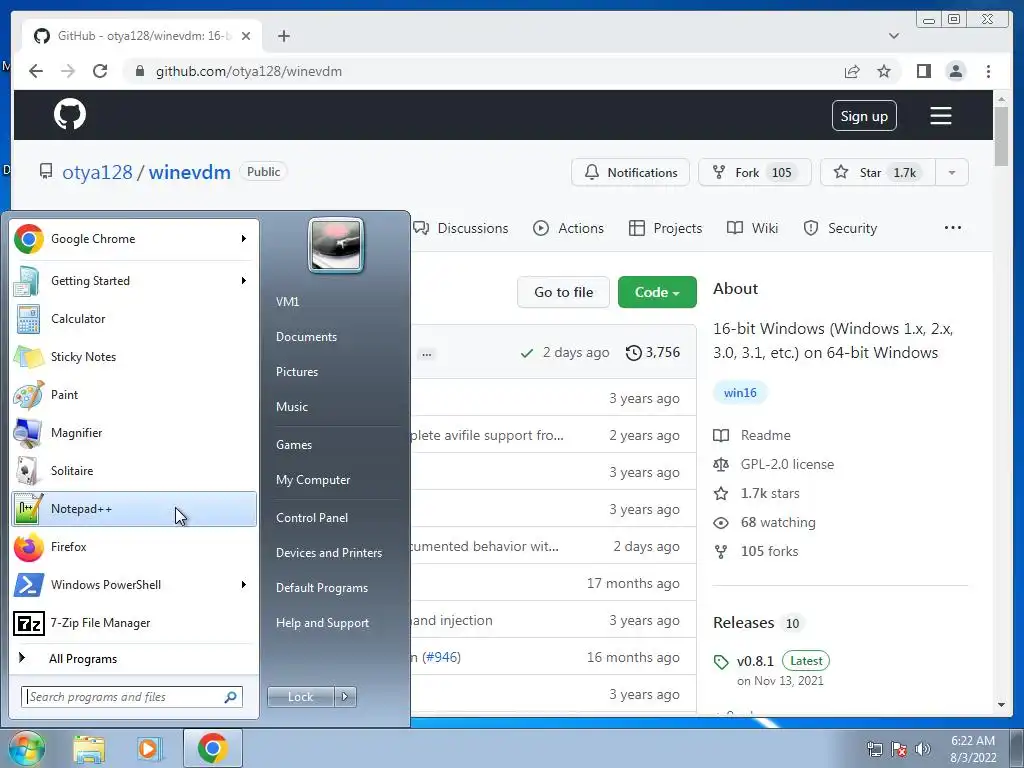Click the Sign up button
Screen dimensions: 1024x768
coord(864,116)
